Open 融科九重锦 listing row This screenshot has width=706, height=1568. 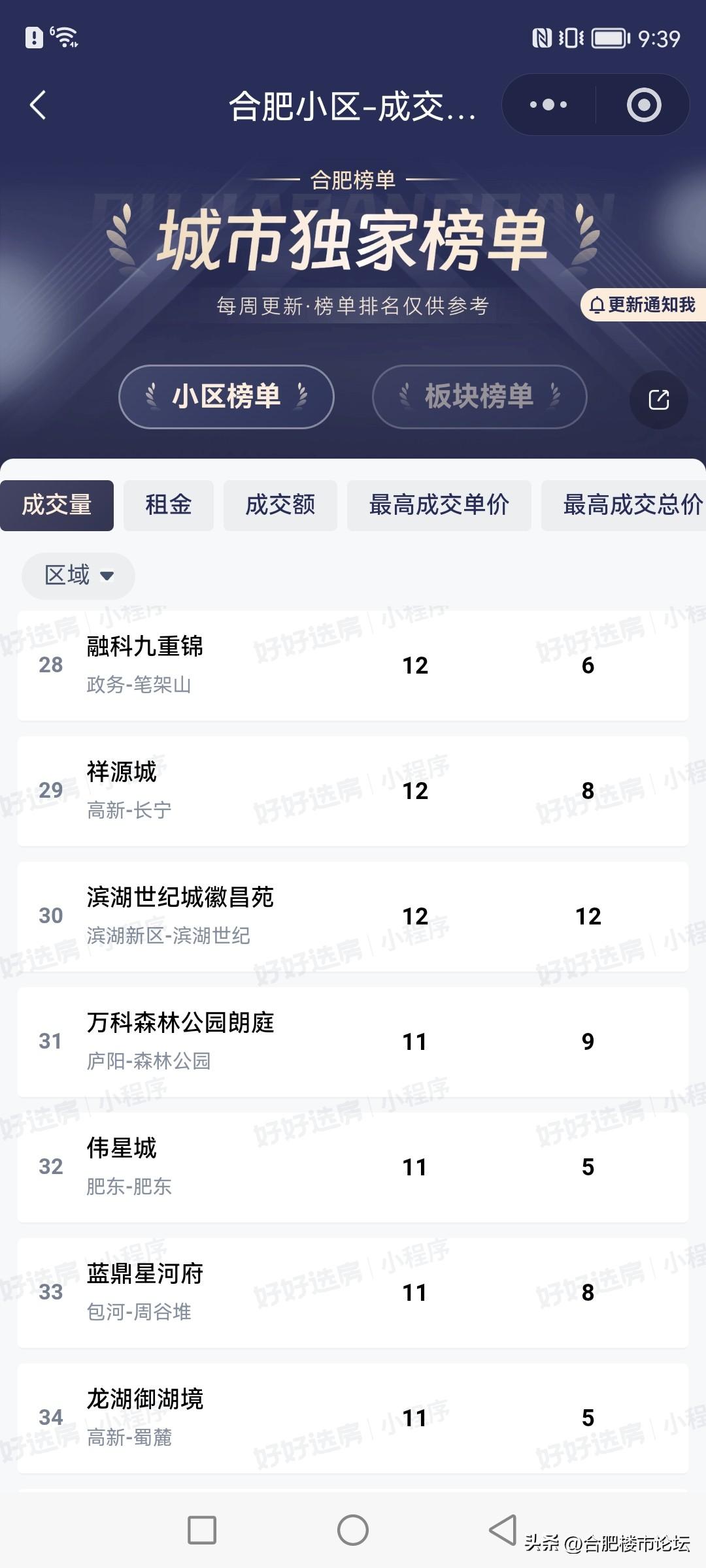[353, 665]
